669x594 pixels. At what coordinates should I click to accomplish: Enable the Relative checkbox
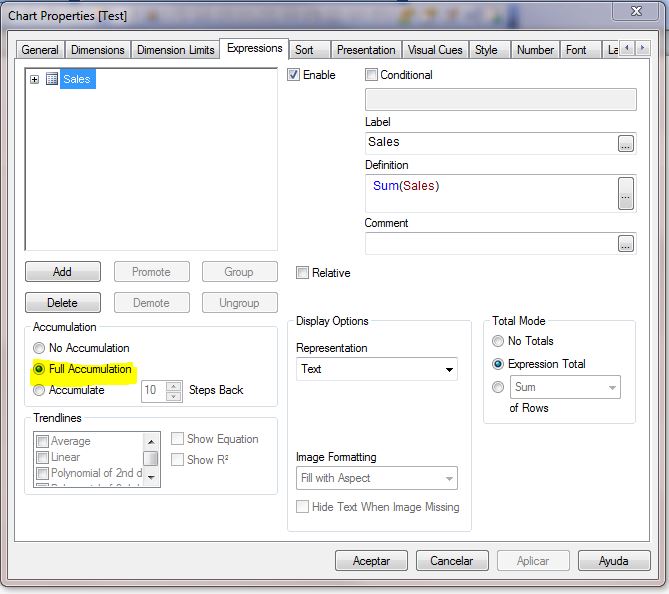(302, 273)
